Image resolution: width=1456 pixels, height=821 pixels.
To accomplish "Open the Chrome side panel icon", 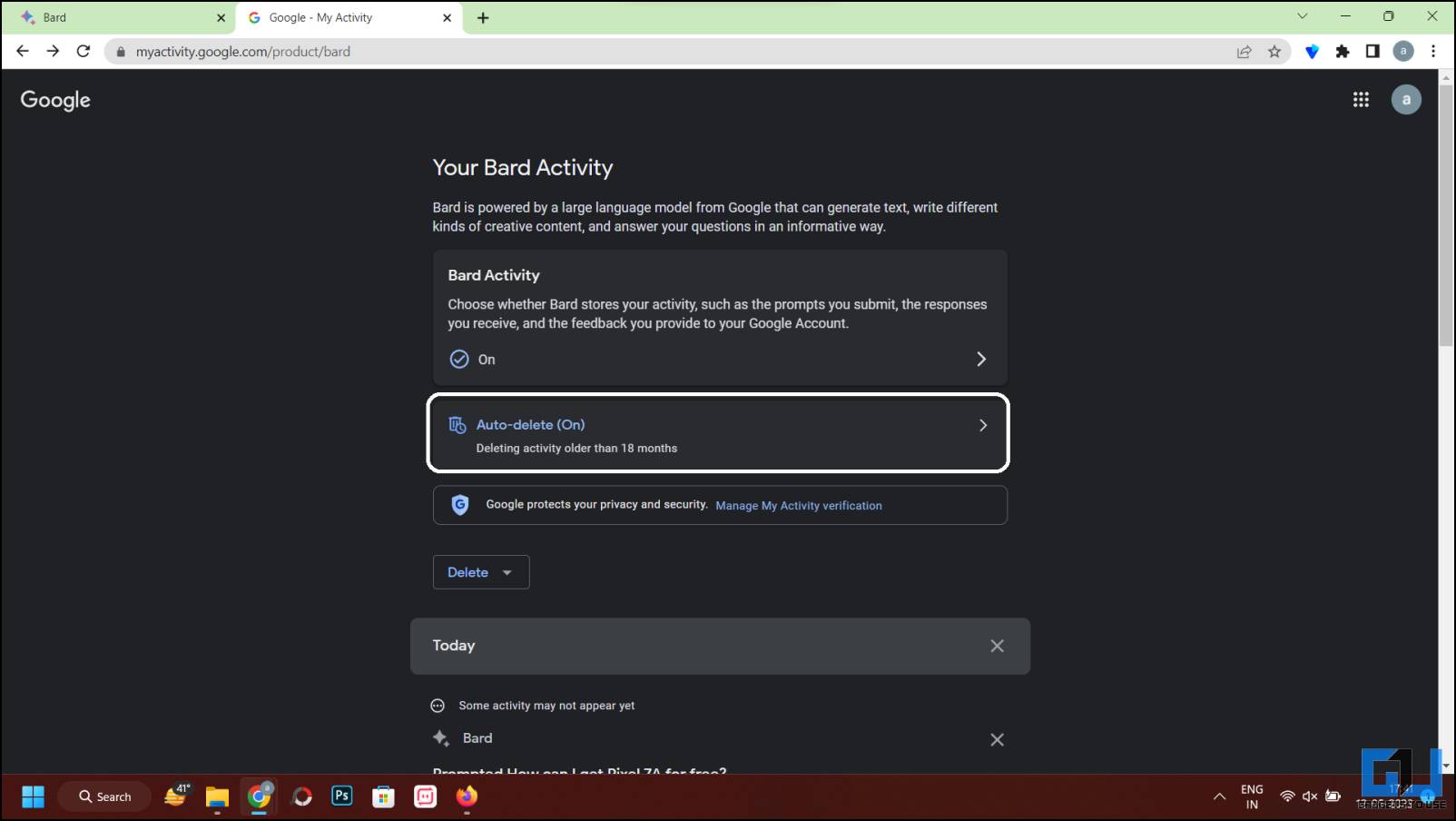I will pos(1372,52).
